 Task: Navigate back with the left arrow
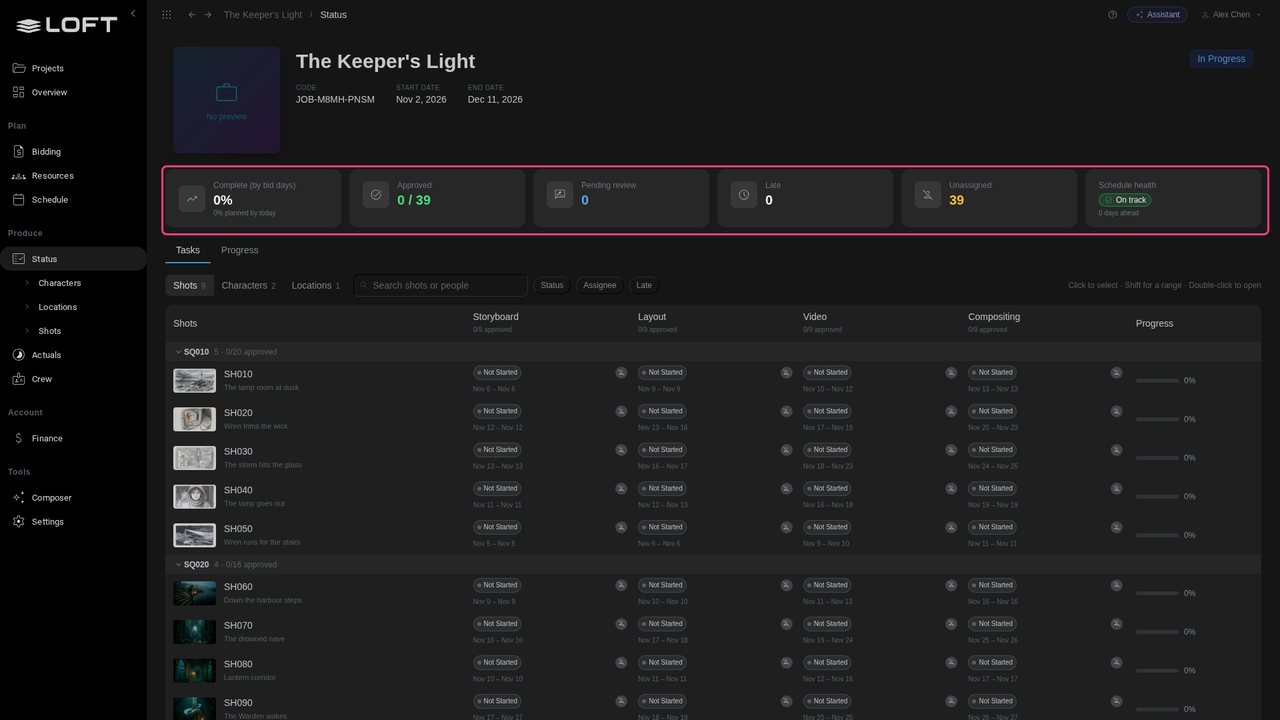point(191,15)
